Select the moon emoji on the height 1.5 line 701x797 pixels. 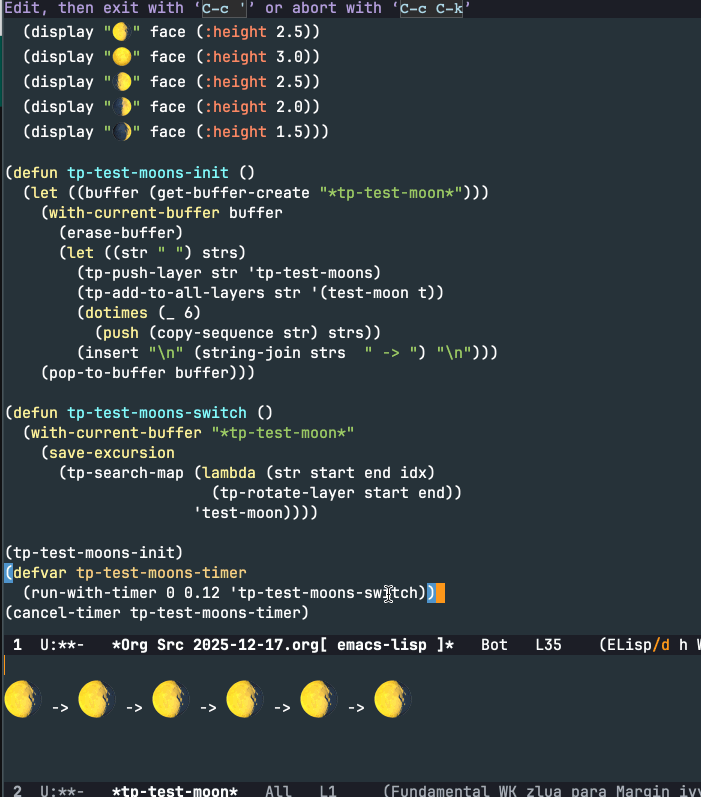pyautogui.click(x=121, y=132)
